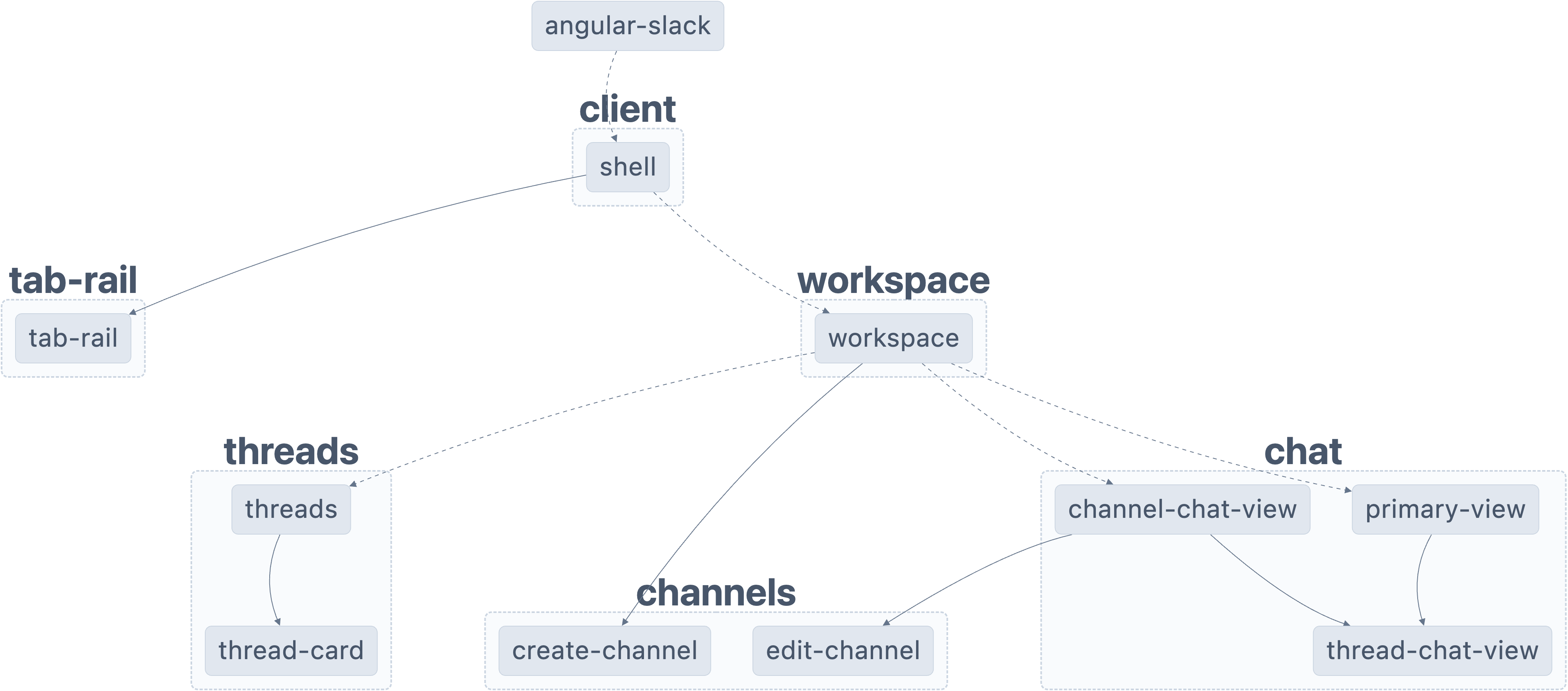Click the workspace node box
The image size is (1568, 691).
(893, 338)
